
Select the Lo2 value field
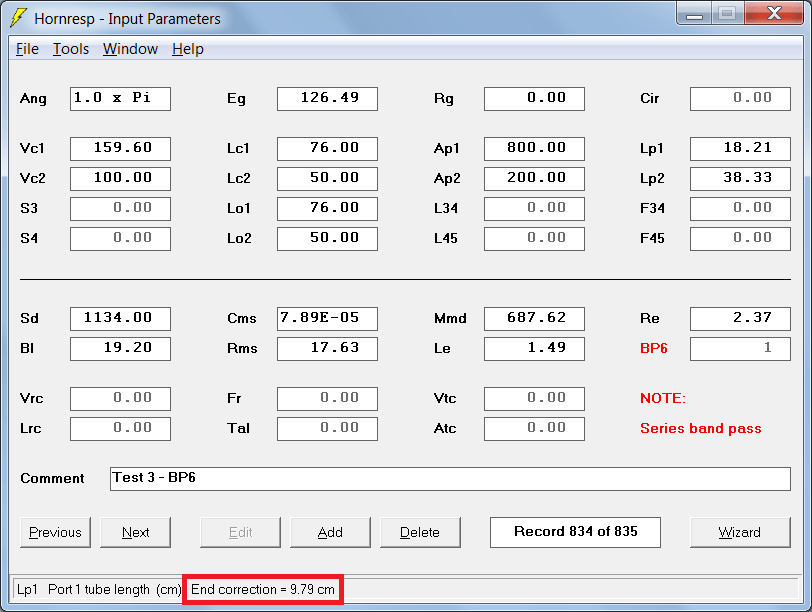327,239
